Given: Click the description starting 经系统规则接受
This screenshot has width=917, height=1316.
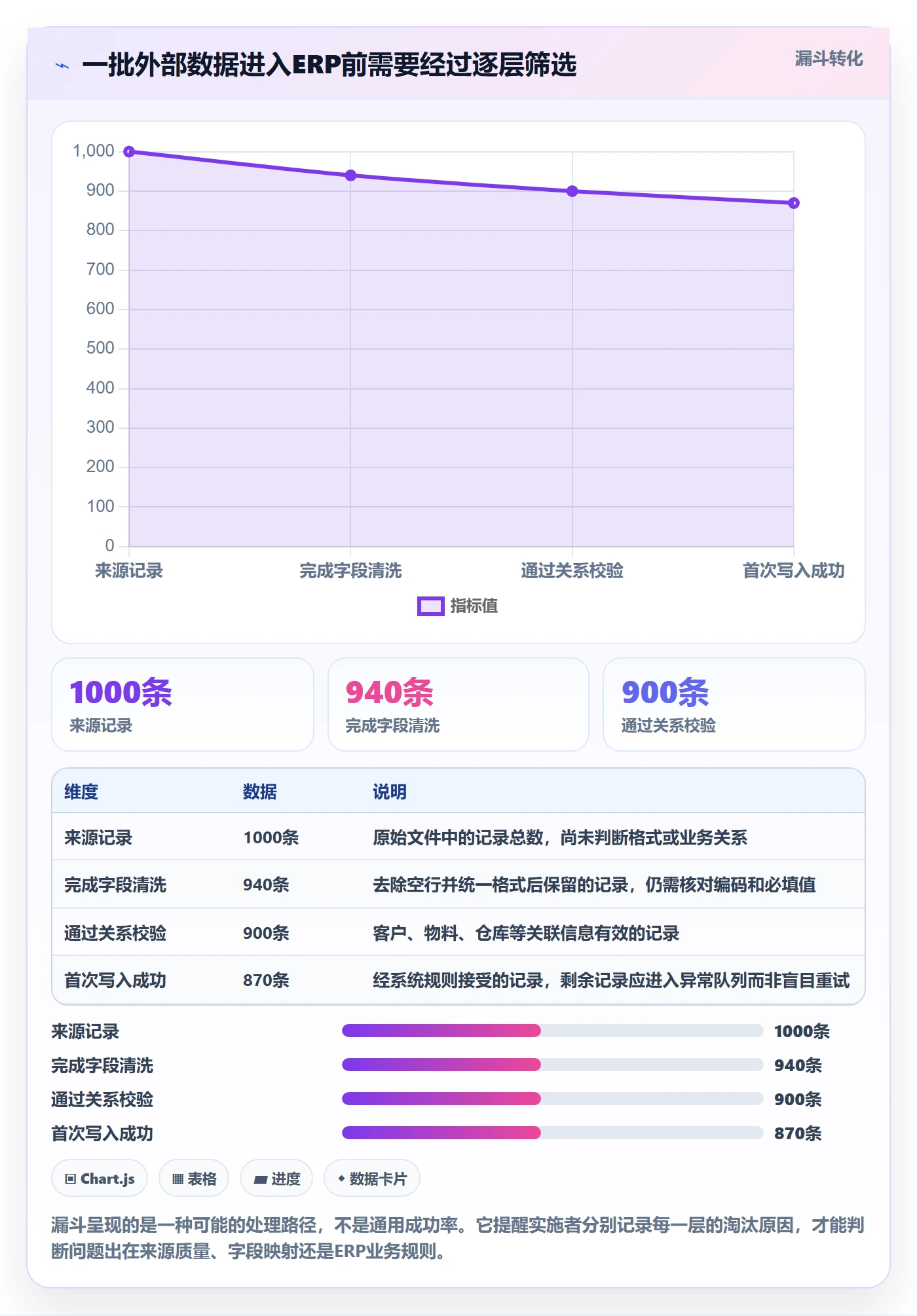Looking at the screenshot, I should [611, 981].
